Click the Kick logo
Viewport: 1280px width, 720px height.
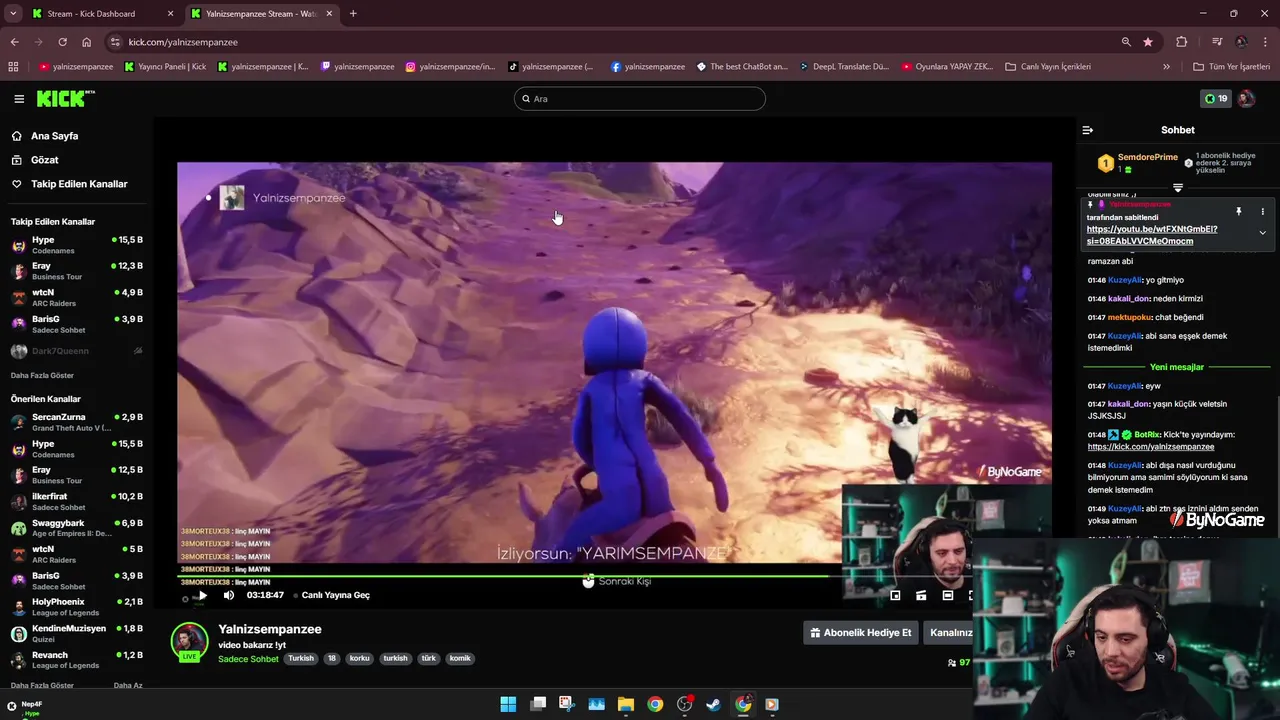pyautogui.click(x=65, y=98)
